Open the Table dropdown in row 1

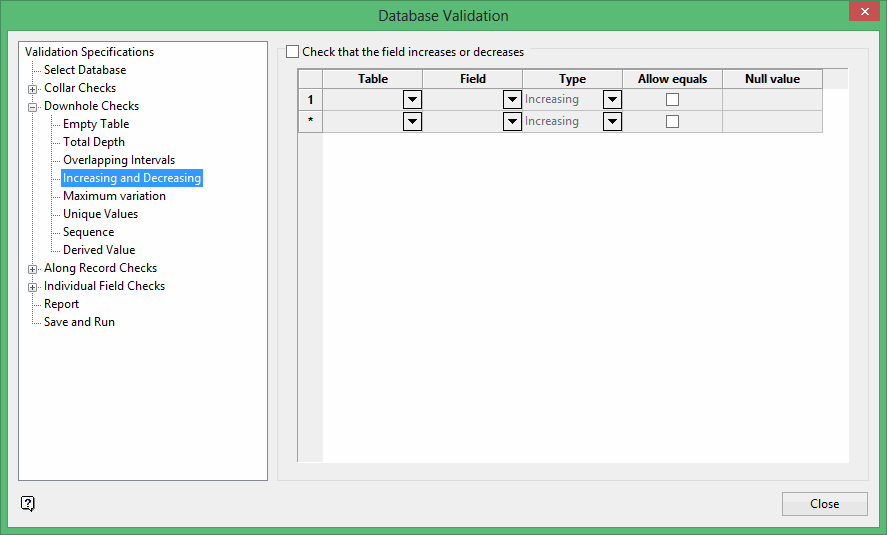click(412, 100)
